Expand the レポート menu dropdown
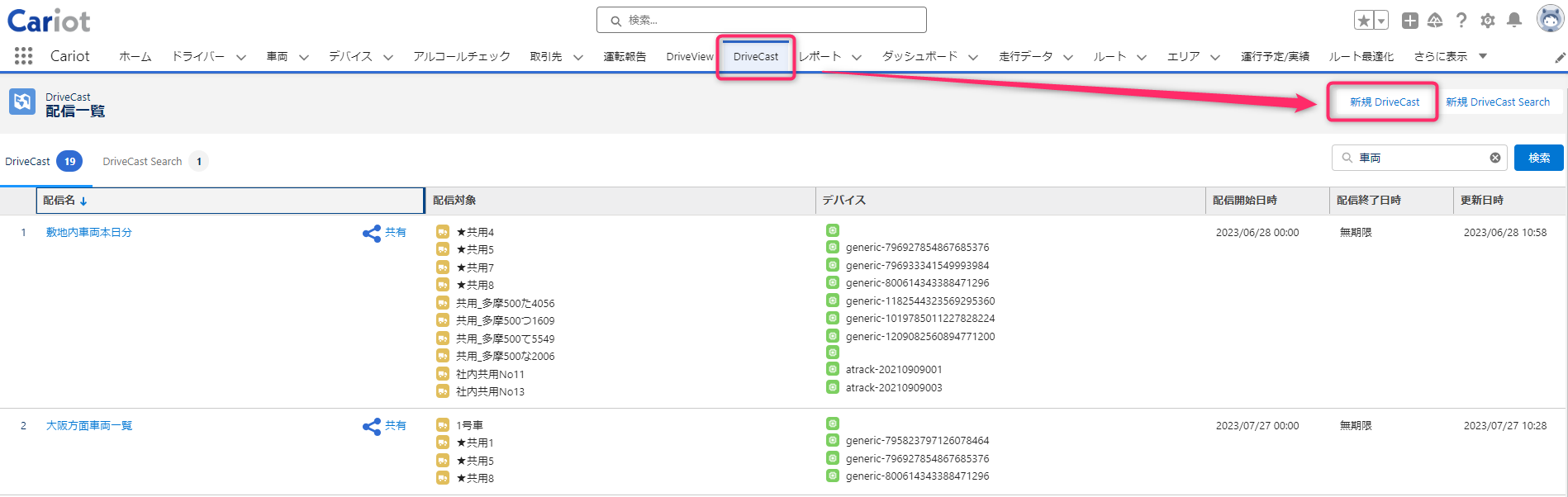Screen dimensions: 1568x497 pos(857,57)
